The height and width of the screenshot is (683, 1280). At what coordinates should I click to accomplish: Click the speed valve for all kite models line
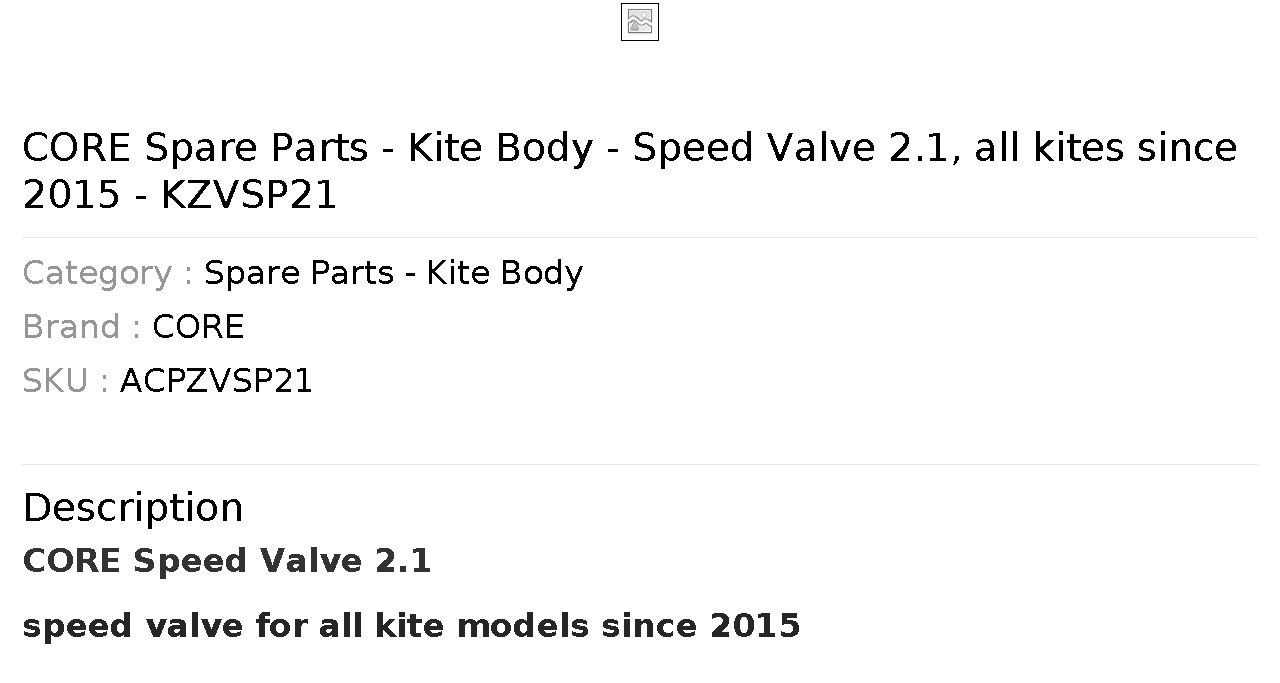pos(411,626)
